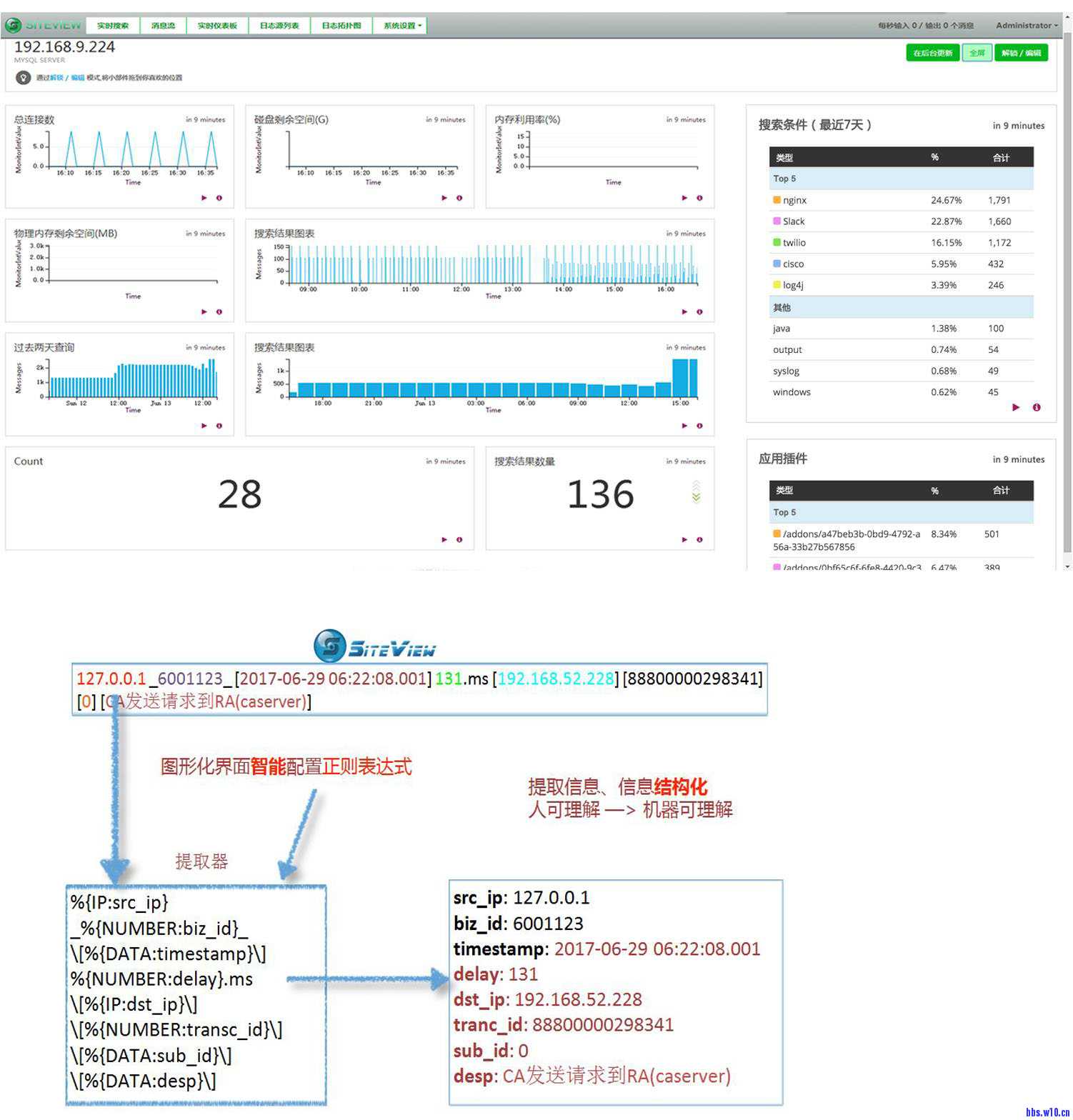This screenshot has width=1073, height=1120.
Task: Click info icon on 物理内存剩余空间(MB) widget
Action: (x=219, y=311)
